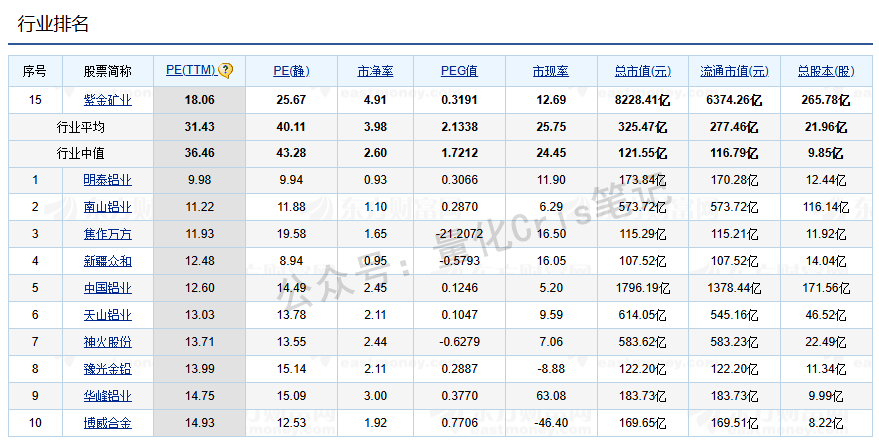Sort by 总市值(元) column header
879x441 pixels.
click(642, 71)
